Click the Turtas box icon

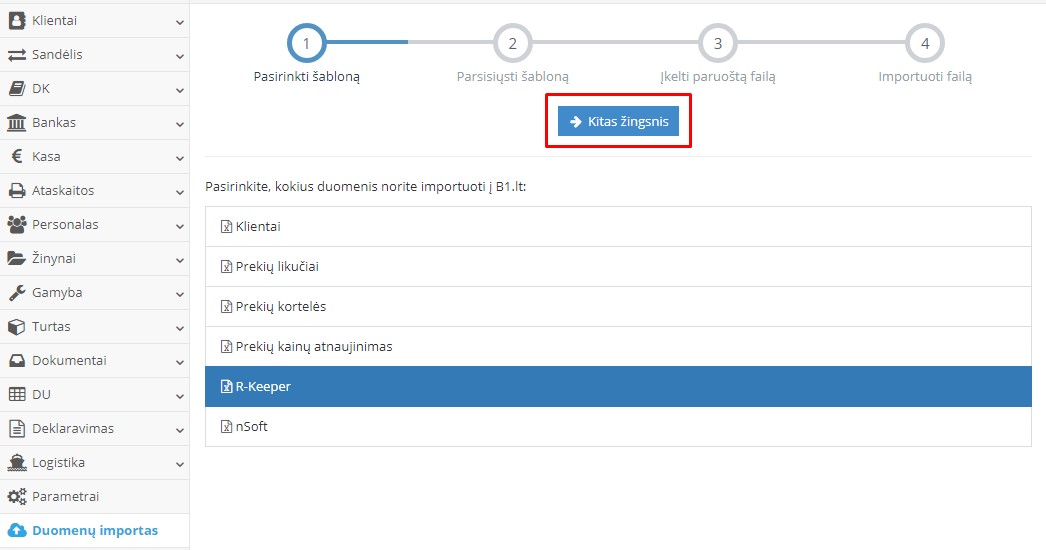pos(17,327)
